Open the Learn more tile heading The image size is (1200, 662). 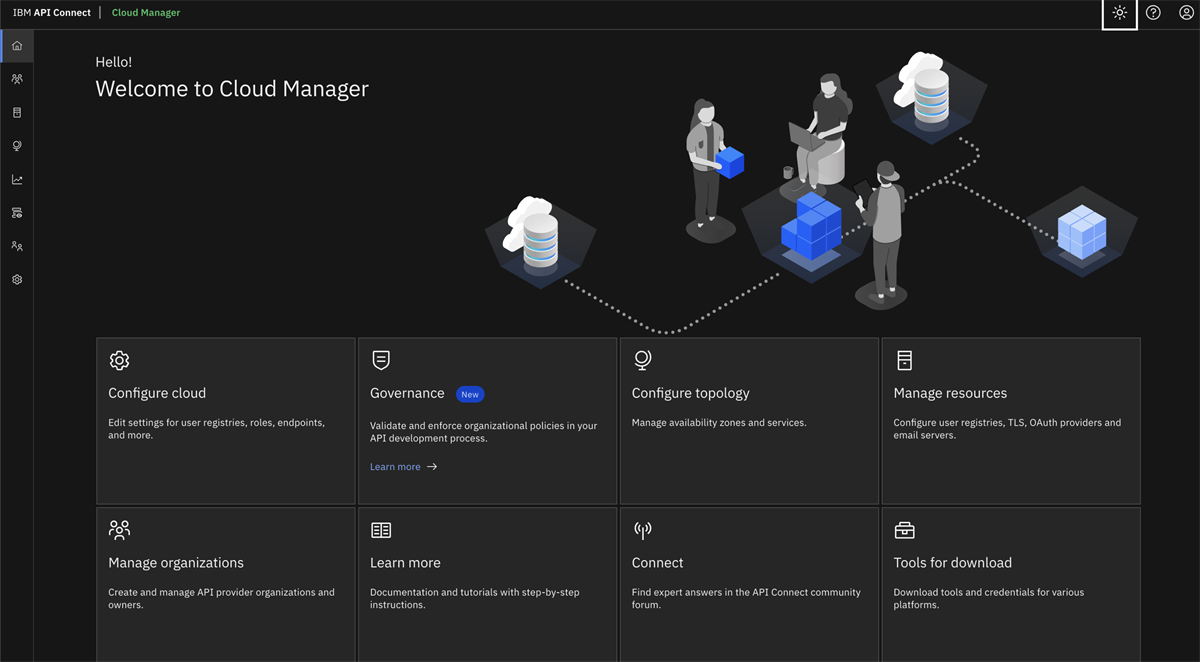pyautogui.click(x=405, y=563)
